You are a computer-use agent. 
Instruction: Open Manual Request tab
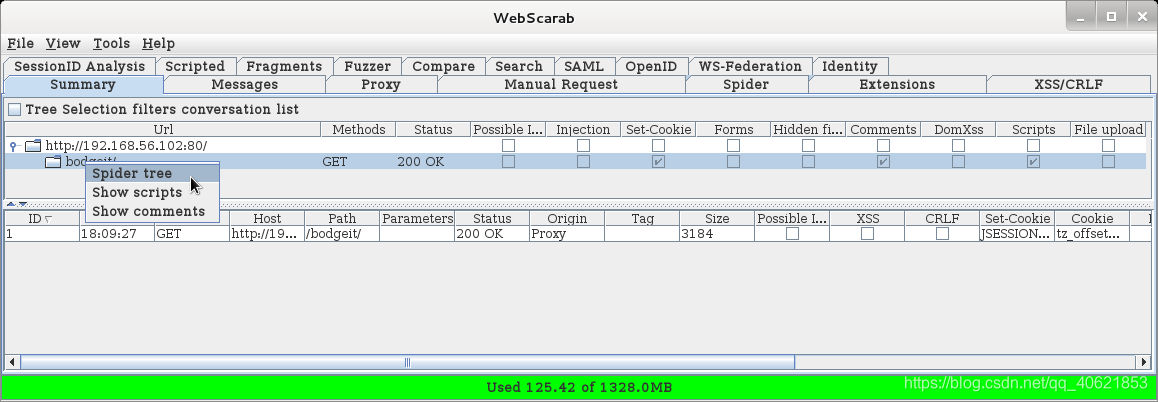[x=561, y=84]
